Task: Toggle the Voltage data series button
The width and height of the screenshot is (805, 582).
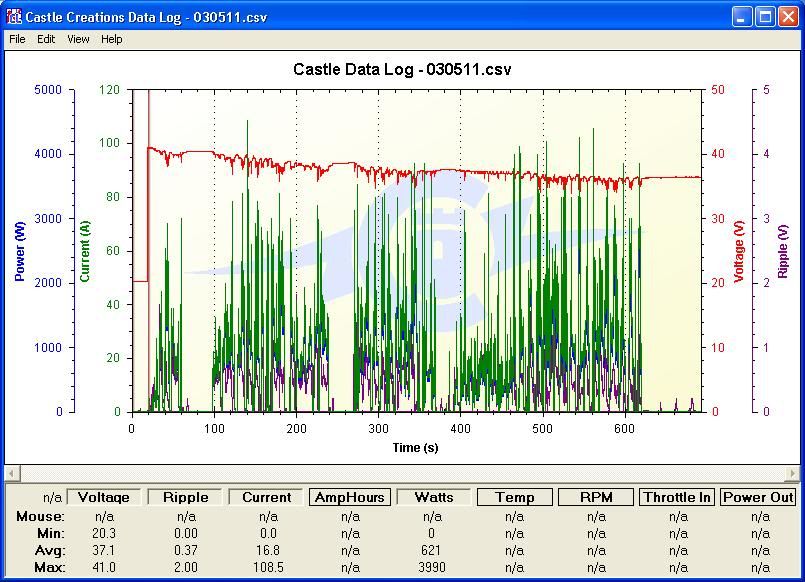Action: pyautogui.click(x=103, y=497)
